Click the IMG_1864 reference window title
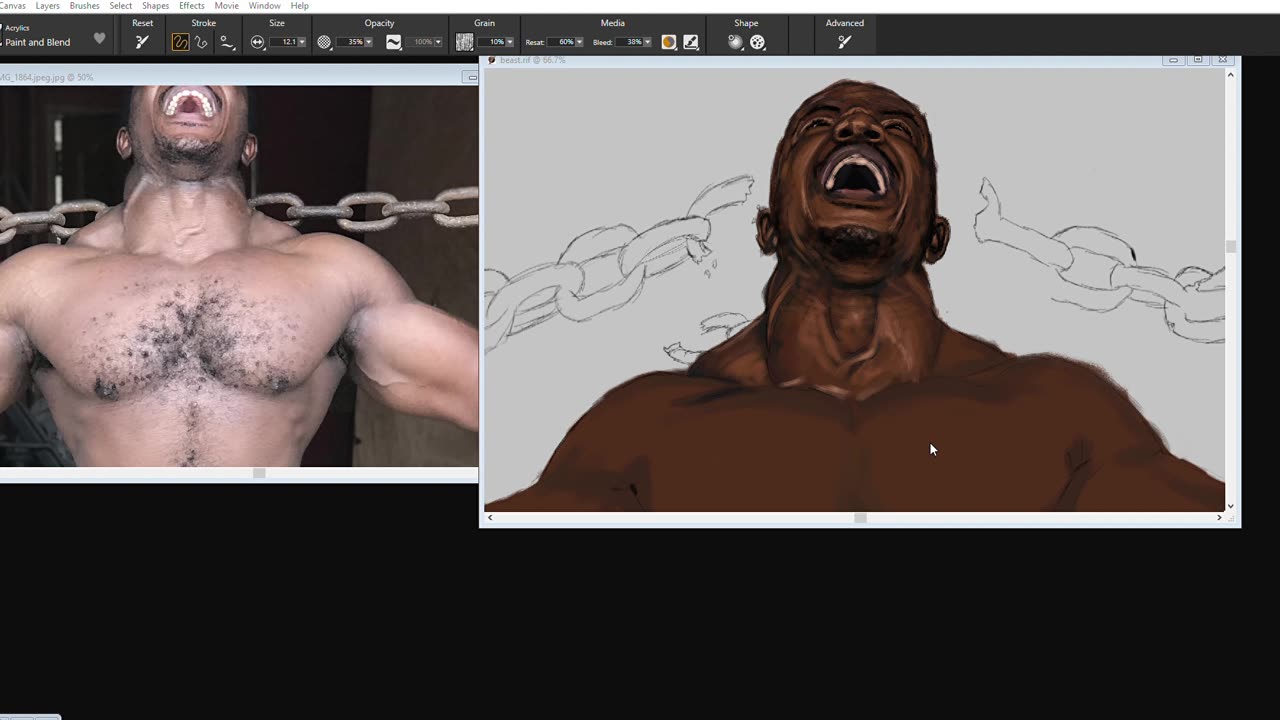Screen dimensions: 1280x720 coord(46,77)
